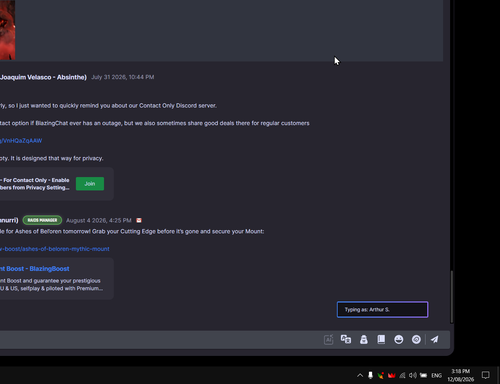Switch the ENG input language
Viewport: 500px width, 384px height.
pos(436,375)
